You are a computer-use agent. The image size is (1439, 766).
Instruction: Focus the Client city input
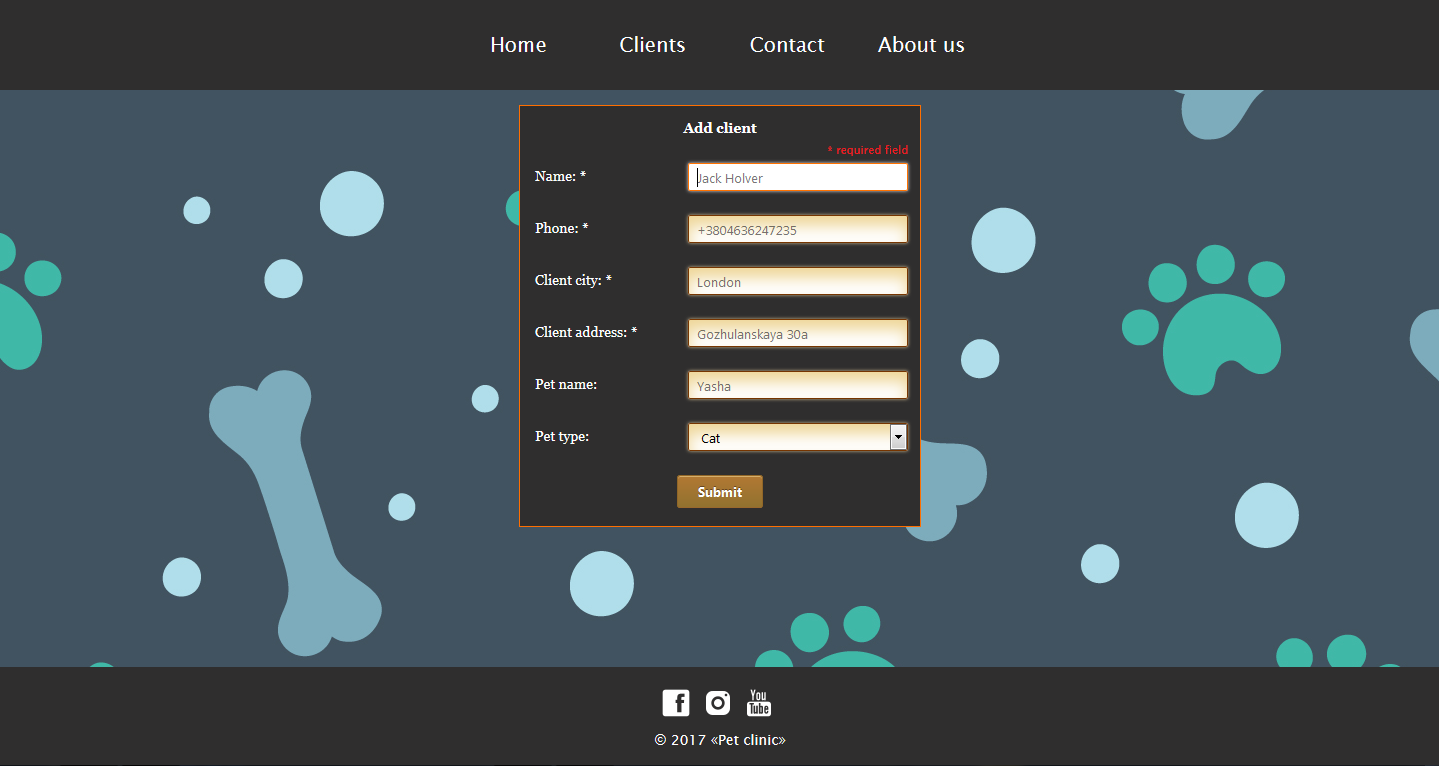click(x=797, y=280)
